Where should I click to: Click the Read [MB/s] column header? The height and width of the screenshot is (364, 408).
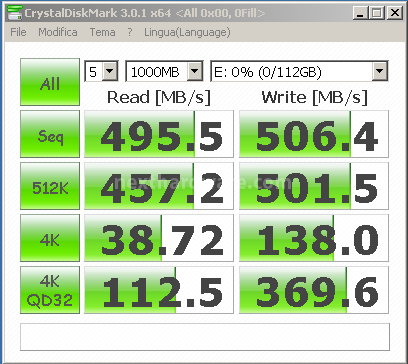pos(159,97)
